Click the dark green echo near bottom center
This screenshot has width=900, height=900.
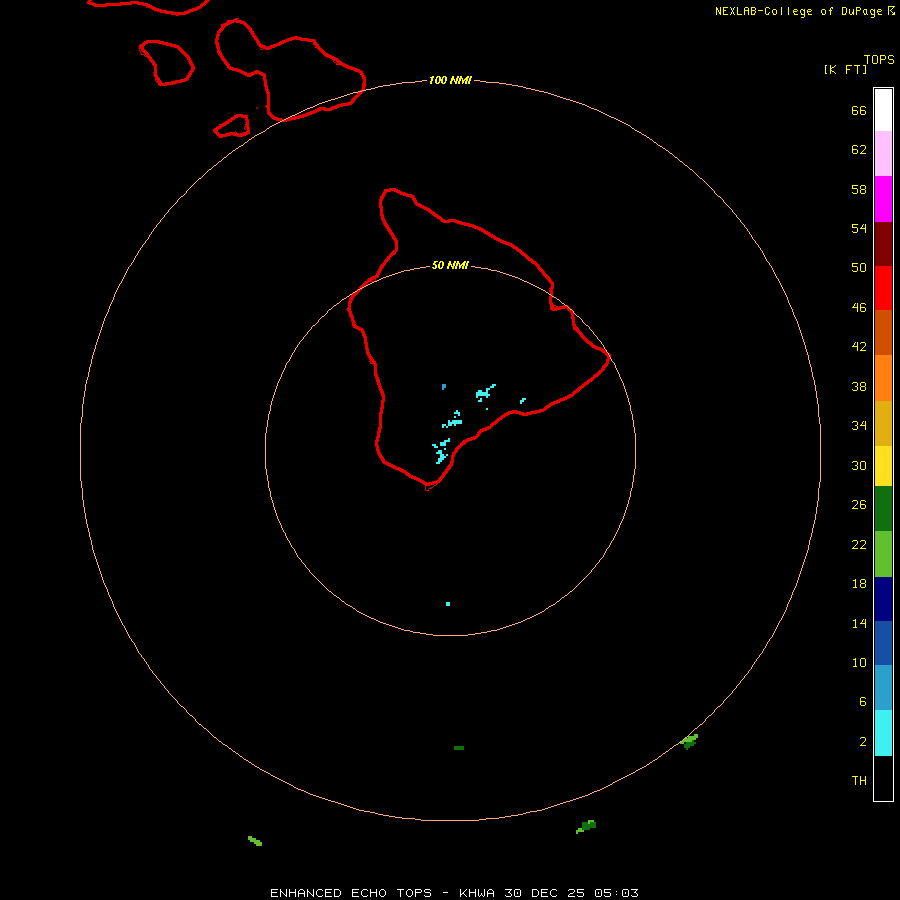pos(459,748)
